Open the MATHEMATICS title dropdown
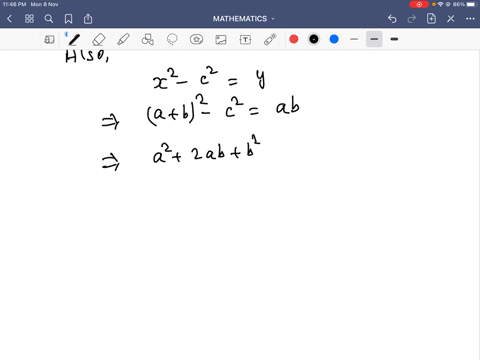Screen dimensions: 480x360 tap(244, 19)
